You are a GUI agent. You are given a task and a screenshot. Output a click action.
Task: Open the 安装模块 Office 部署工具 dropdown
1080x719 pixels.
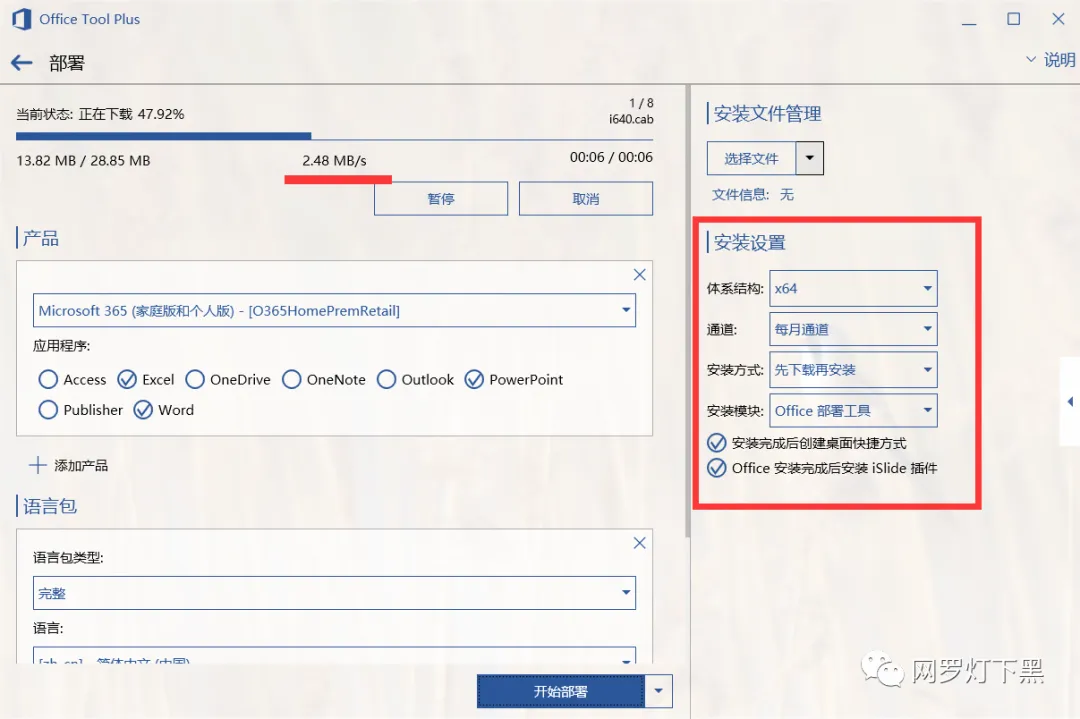point(853,410)
